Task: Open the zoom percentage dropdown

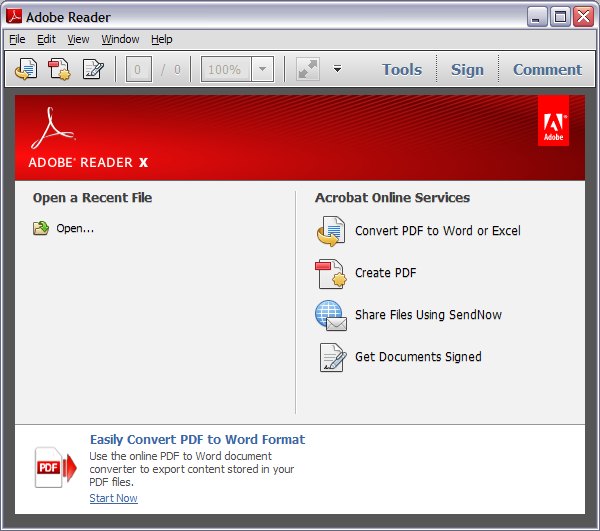Action: (x=263, y=69)
